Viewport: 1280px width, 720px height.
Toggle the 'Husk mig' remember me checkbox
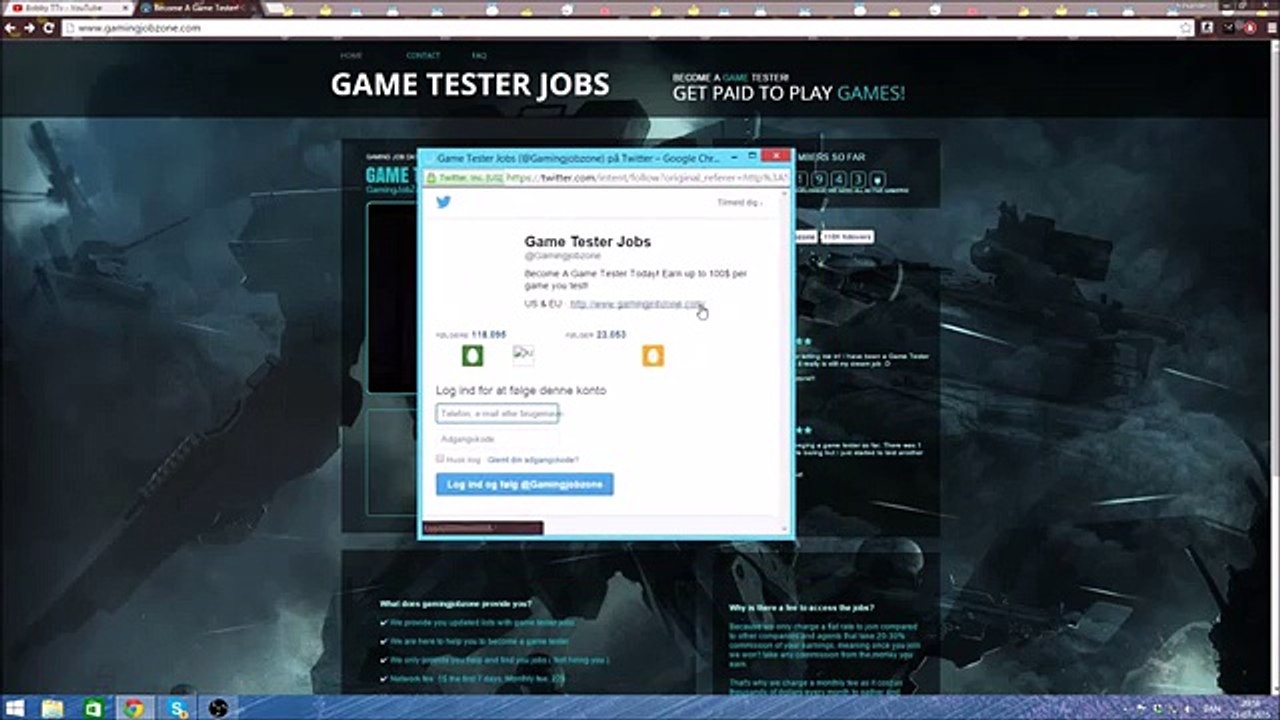click(440, 459)
